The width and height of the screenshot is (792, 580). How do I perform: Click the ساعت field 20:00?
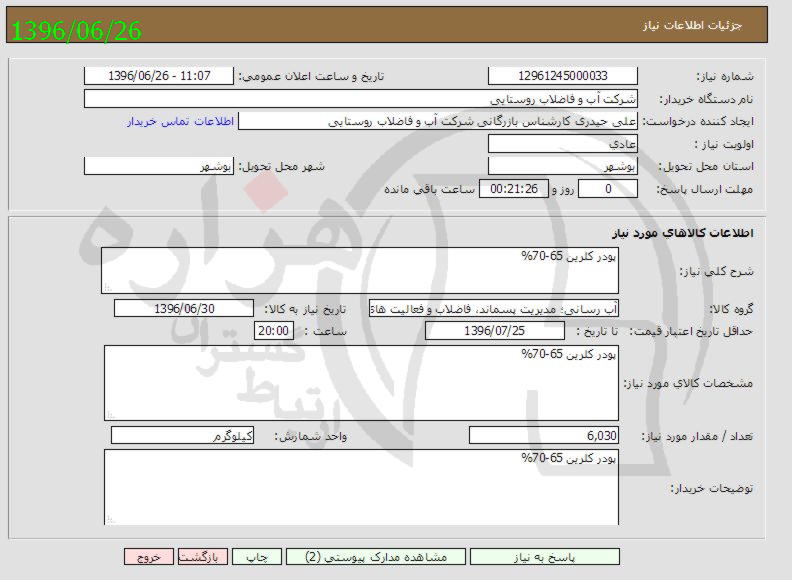[274, 331]
